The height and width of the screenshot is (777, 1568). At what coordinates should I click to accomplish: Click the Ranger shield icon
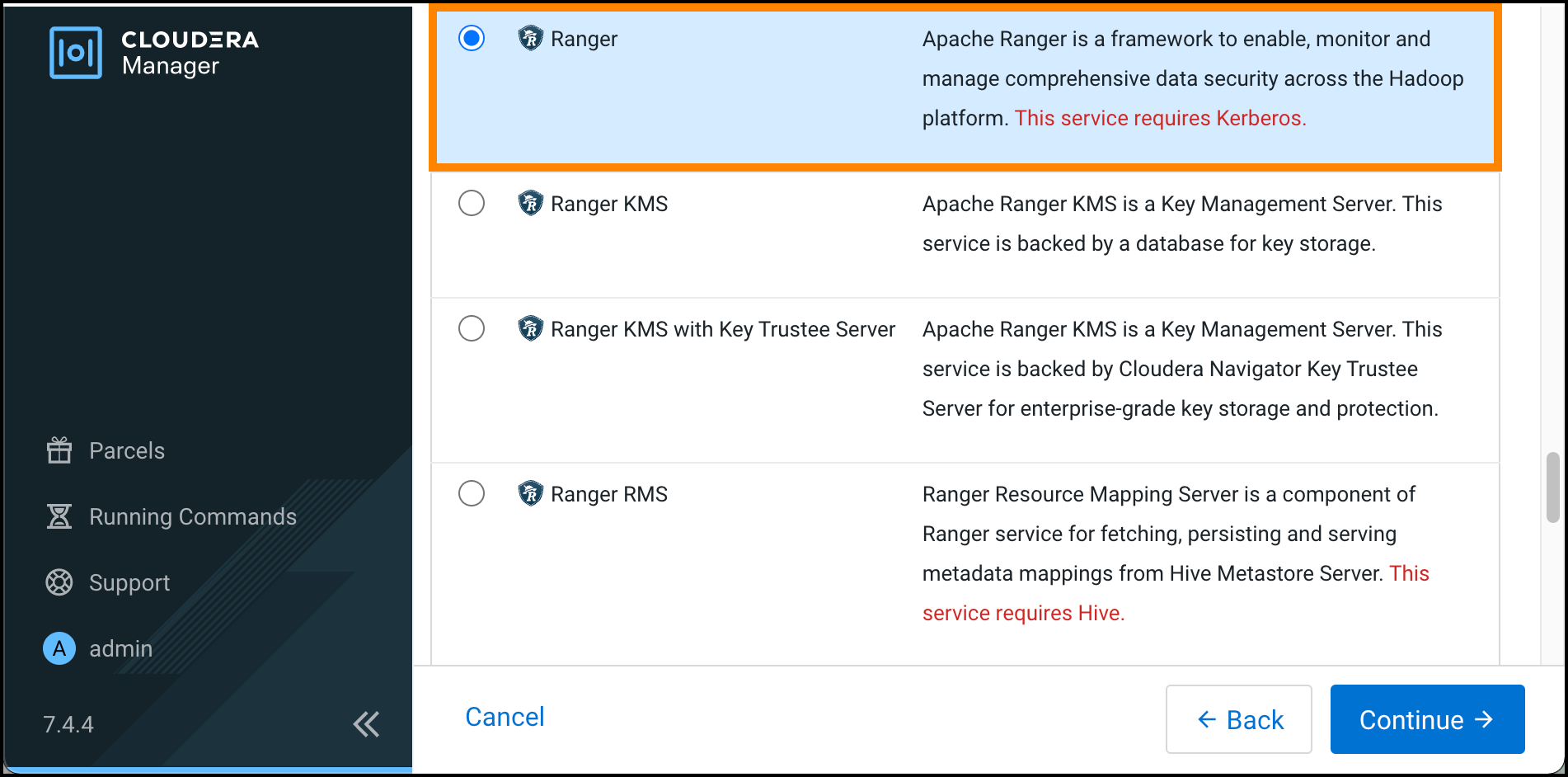click(x=530, y=38)
